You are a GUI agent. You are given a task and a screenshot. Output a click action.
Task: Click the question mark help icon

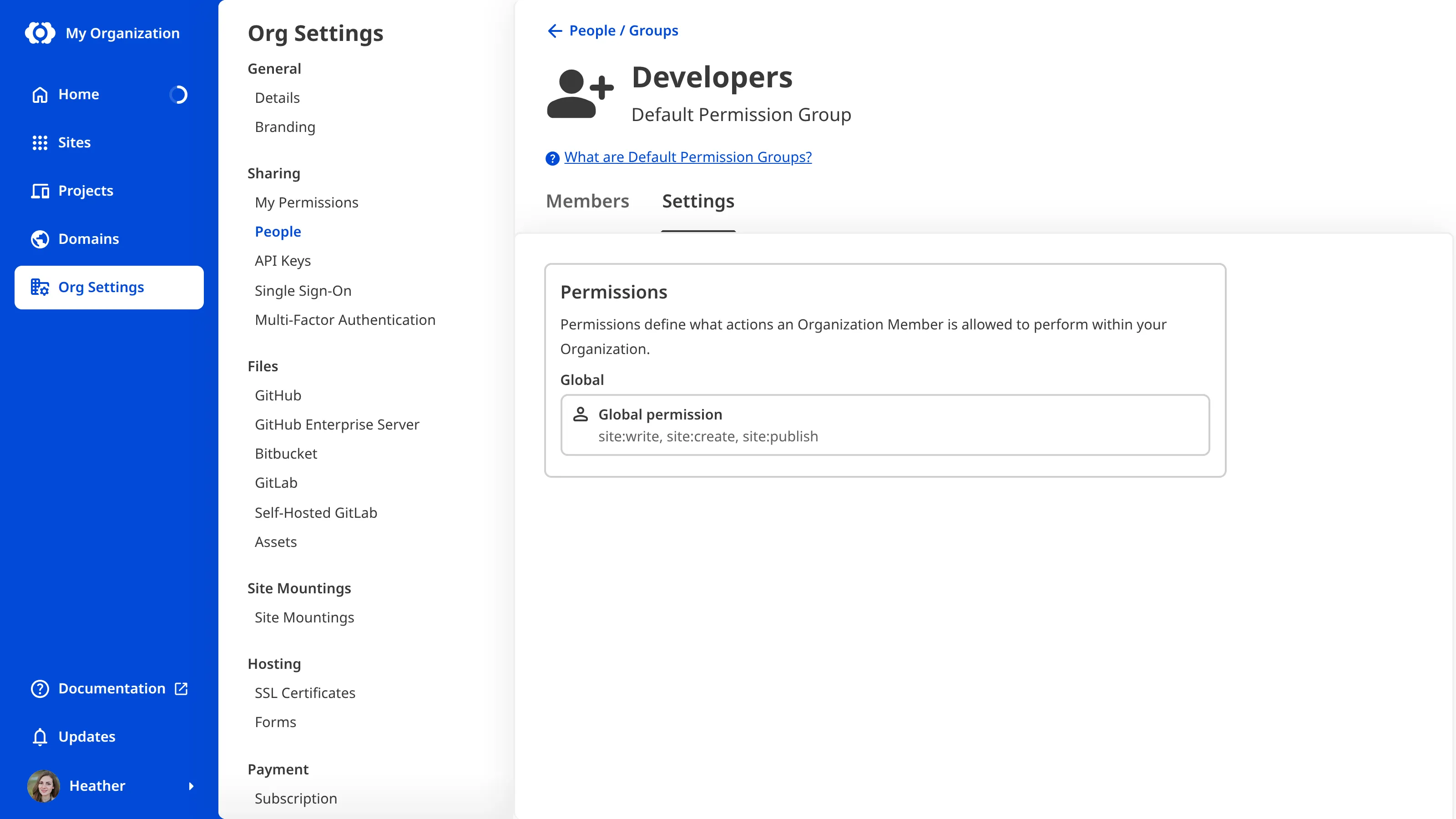(x=552, y=158)
